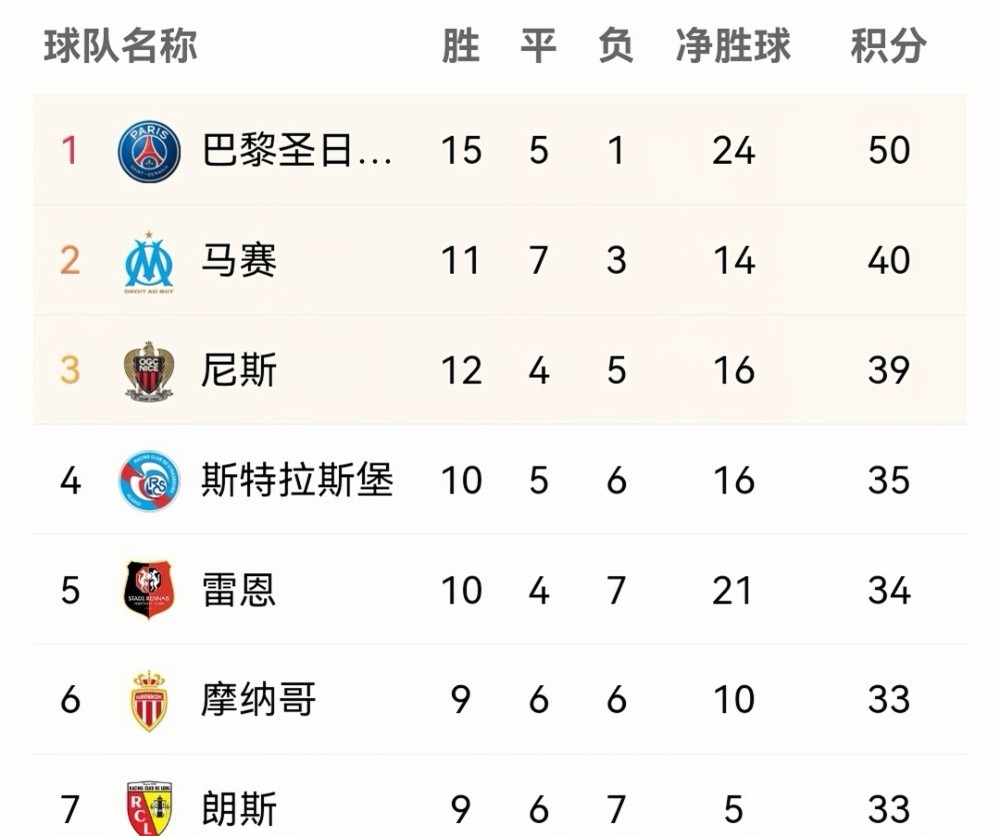Sort by the 积分 column header

[888, 46]
